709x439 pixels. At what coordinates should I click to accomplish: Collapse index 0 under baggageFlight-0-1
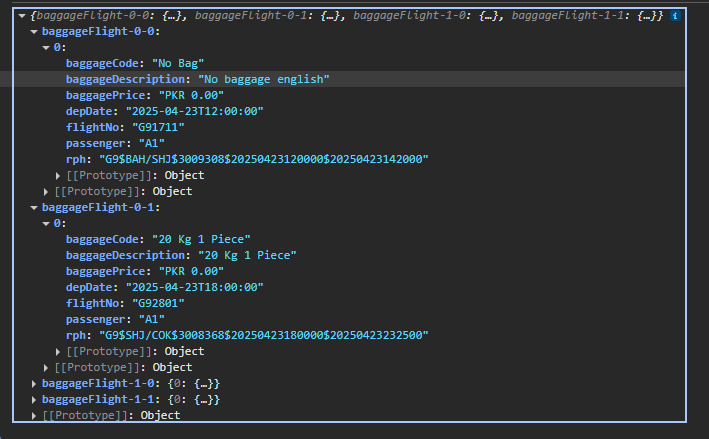(47, 223)
